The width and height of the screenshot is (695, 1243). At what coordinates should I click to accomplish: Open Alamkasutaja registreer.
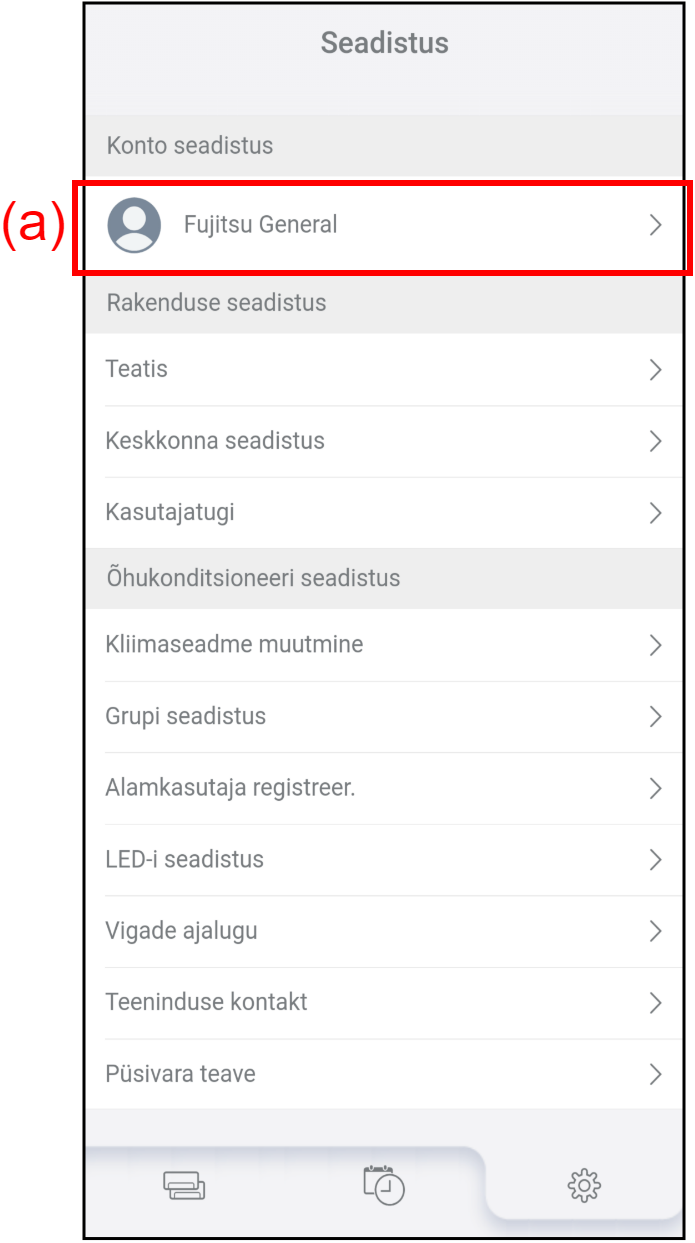click(x=384, y=789)
